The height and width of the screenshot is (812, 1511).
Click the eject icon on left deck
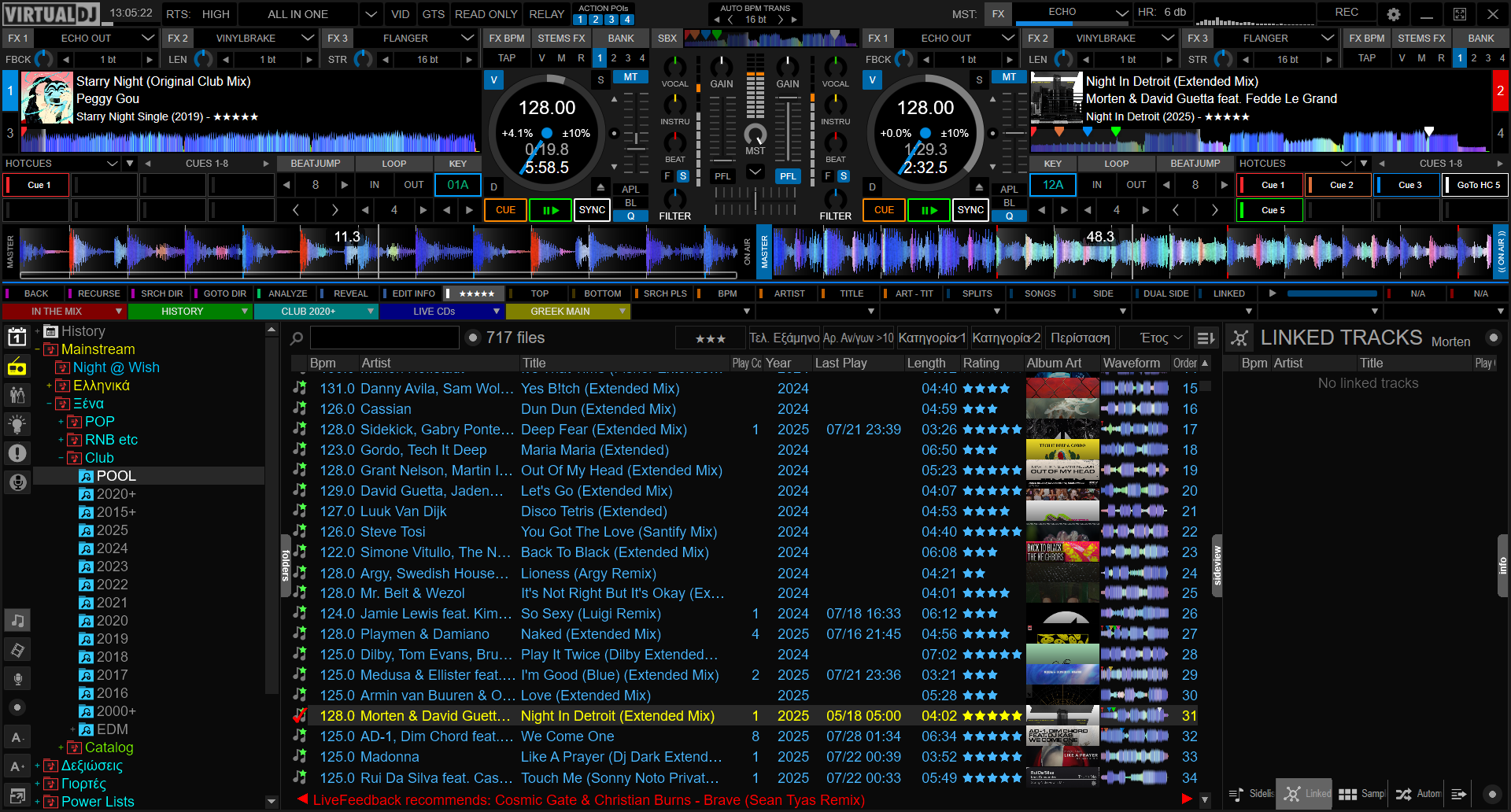600,187
